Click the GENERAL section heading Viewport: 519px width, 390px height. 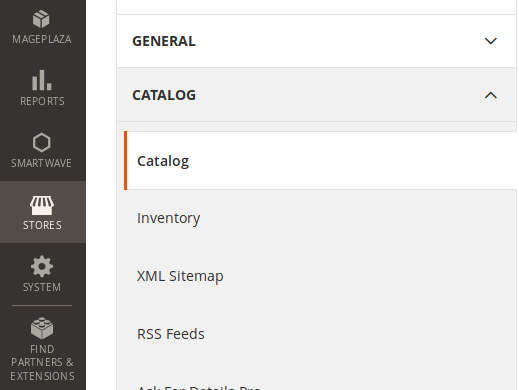tap(164, 41)
